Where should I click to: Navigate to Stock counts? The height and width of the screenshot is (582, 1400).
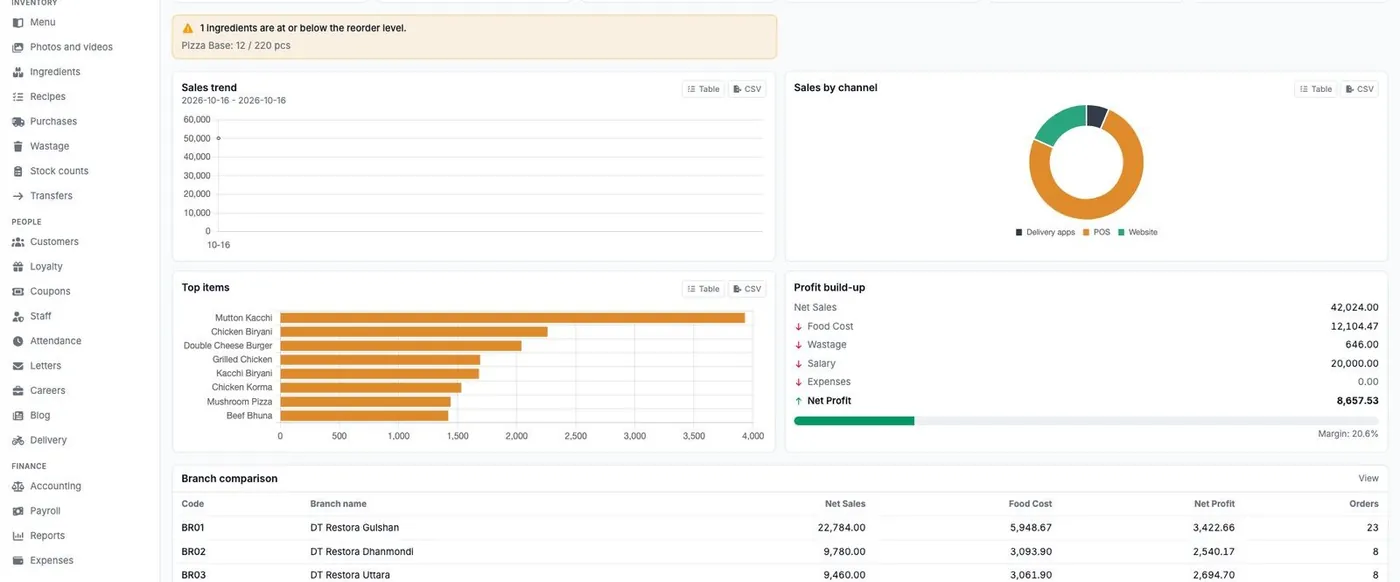[59, 171]
